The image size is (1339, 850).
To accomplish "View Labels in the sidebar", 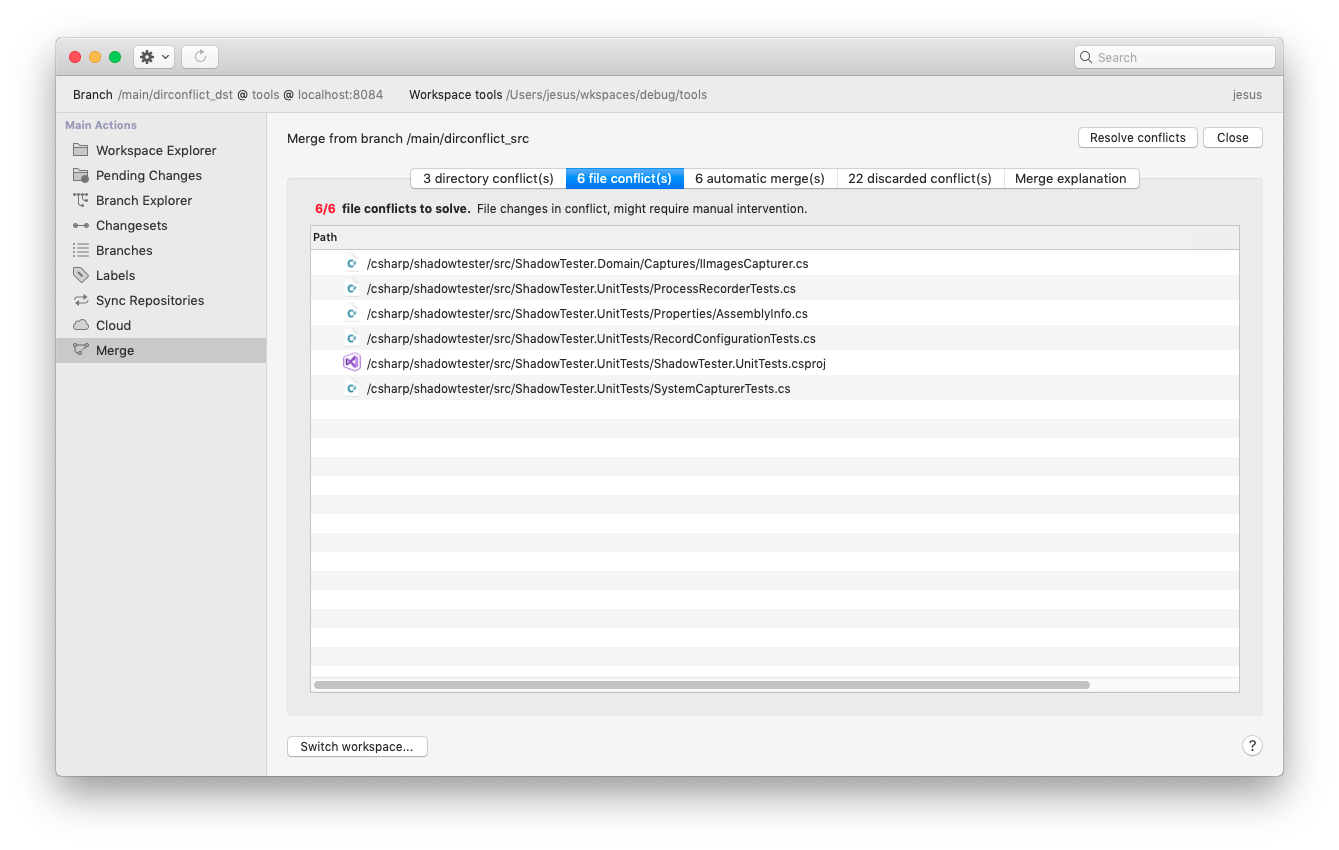I will [116, 275].
